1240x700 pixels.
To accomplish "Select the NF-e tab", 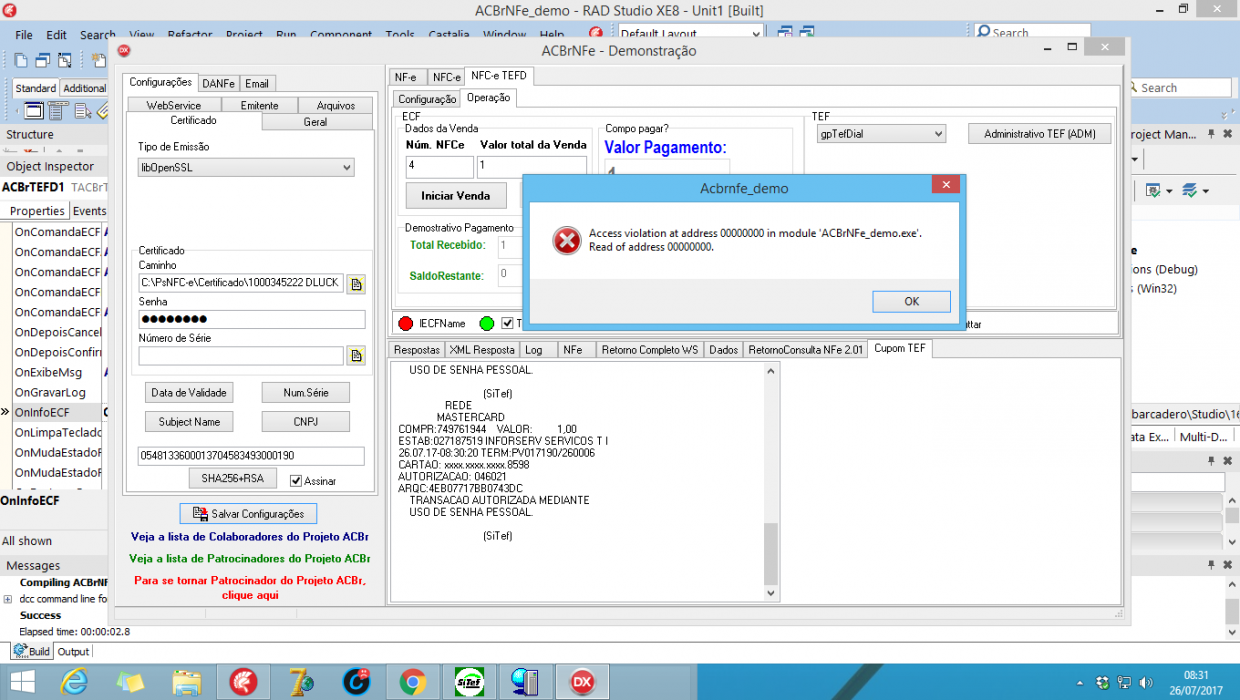I will coord(406,77).
